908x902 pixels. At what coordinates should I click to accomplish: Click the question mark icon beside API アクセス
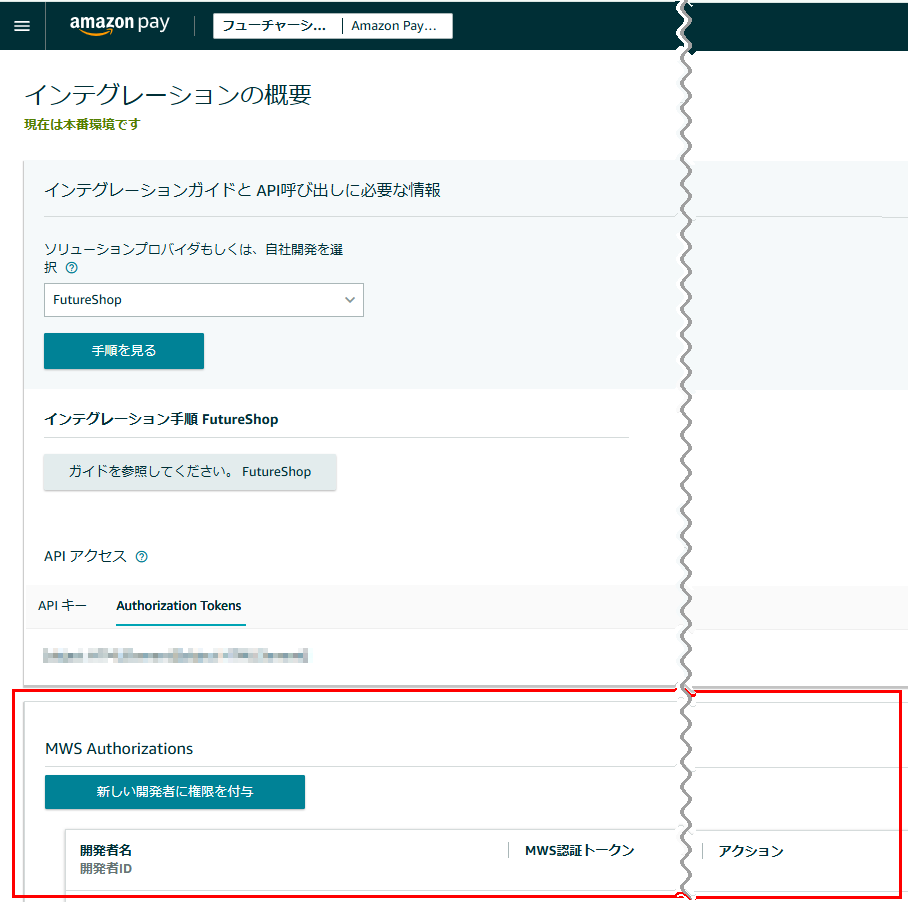[141, 556]
